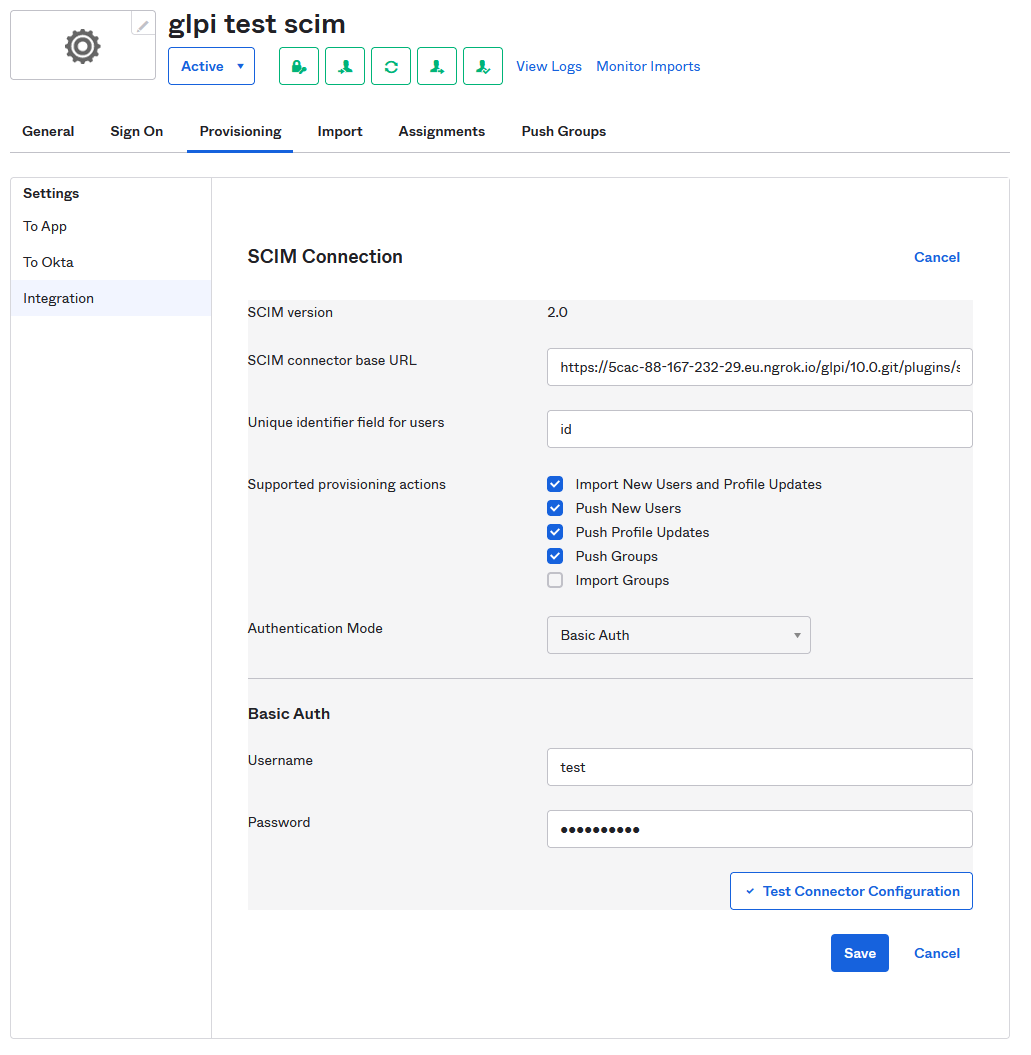Click the Supported provisioning actions label
Image resolution: width=1031 pixels, height=1055 pixels.
tap(347, 484)
